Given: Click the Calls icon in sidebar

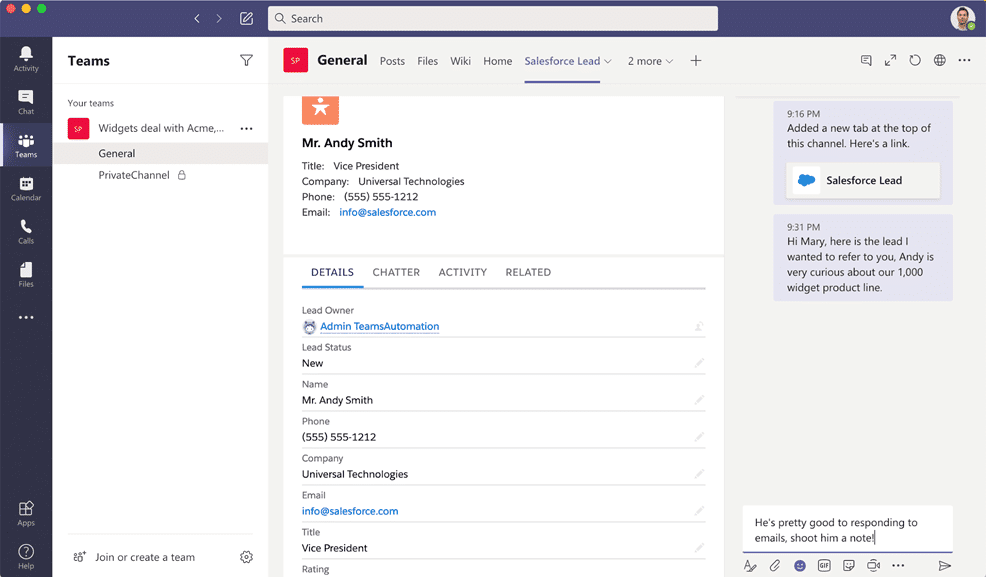Looking at the screenshot, I should [x=26, y=231].
